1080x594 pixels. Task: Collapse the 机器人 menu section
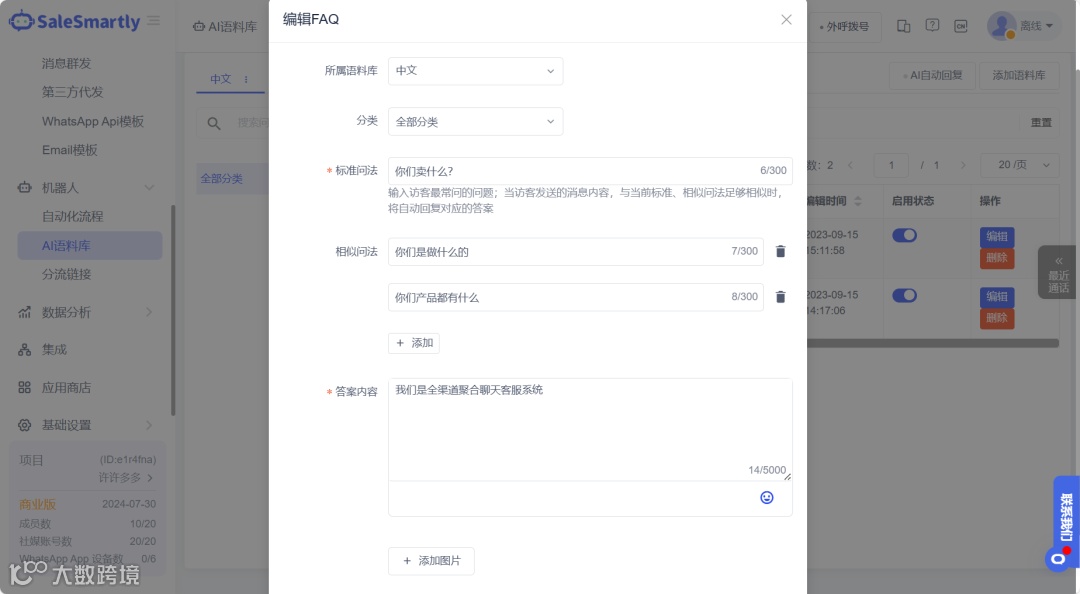click(149, 187)
